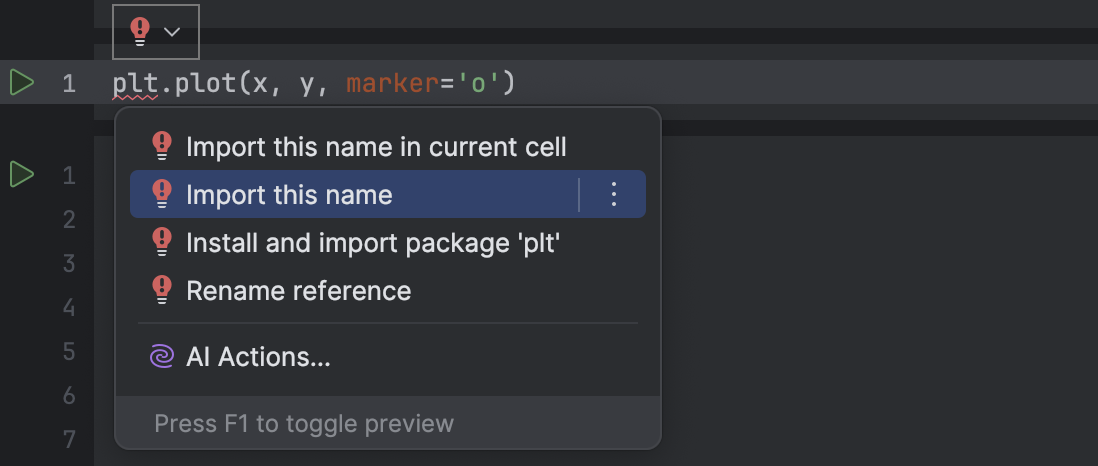Choose the 'Rename reference' quick fix
The width and height of the screenshot is (1098, 466).
[x=298, y=291]
